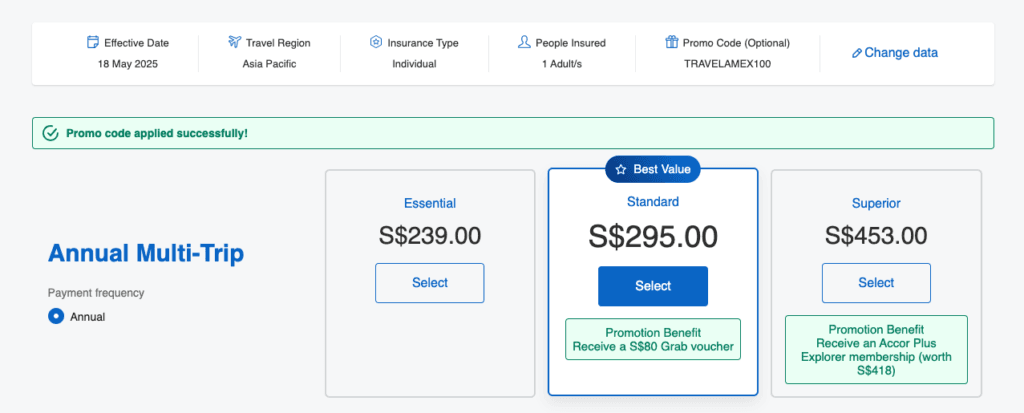Click the People Insured person icon
Viewport: 1024px width, 413px height.
(524, 42)
